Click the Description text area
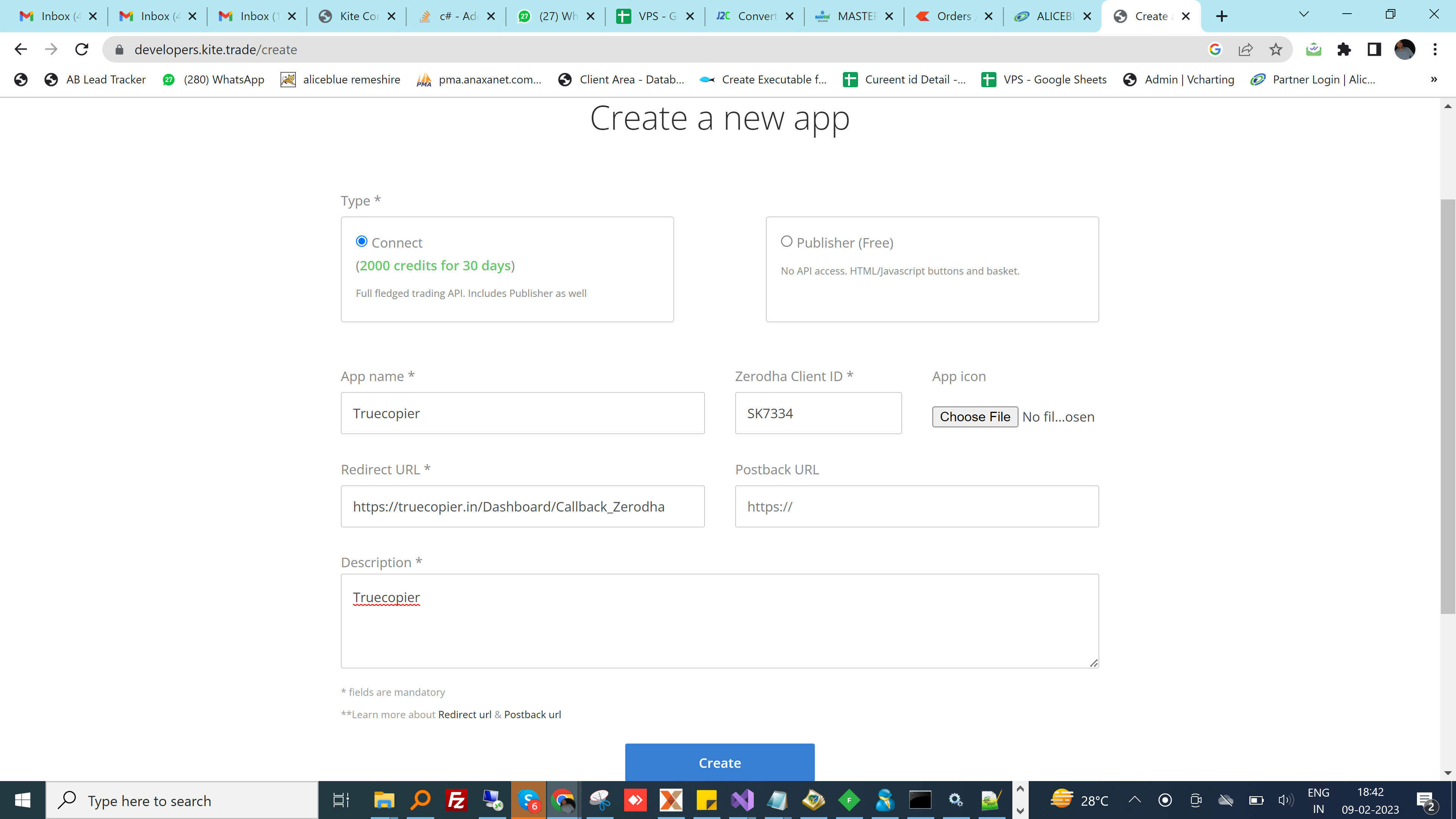 click(x=720, y=621)
